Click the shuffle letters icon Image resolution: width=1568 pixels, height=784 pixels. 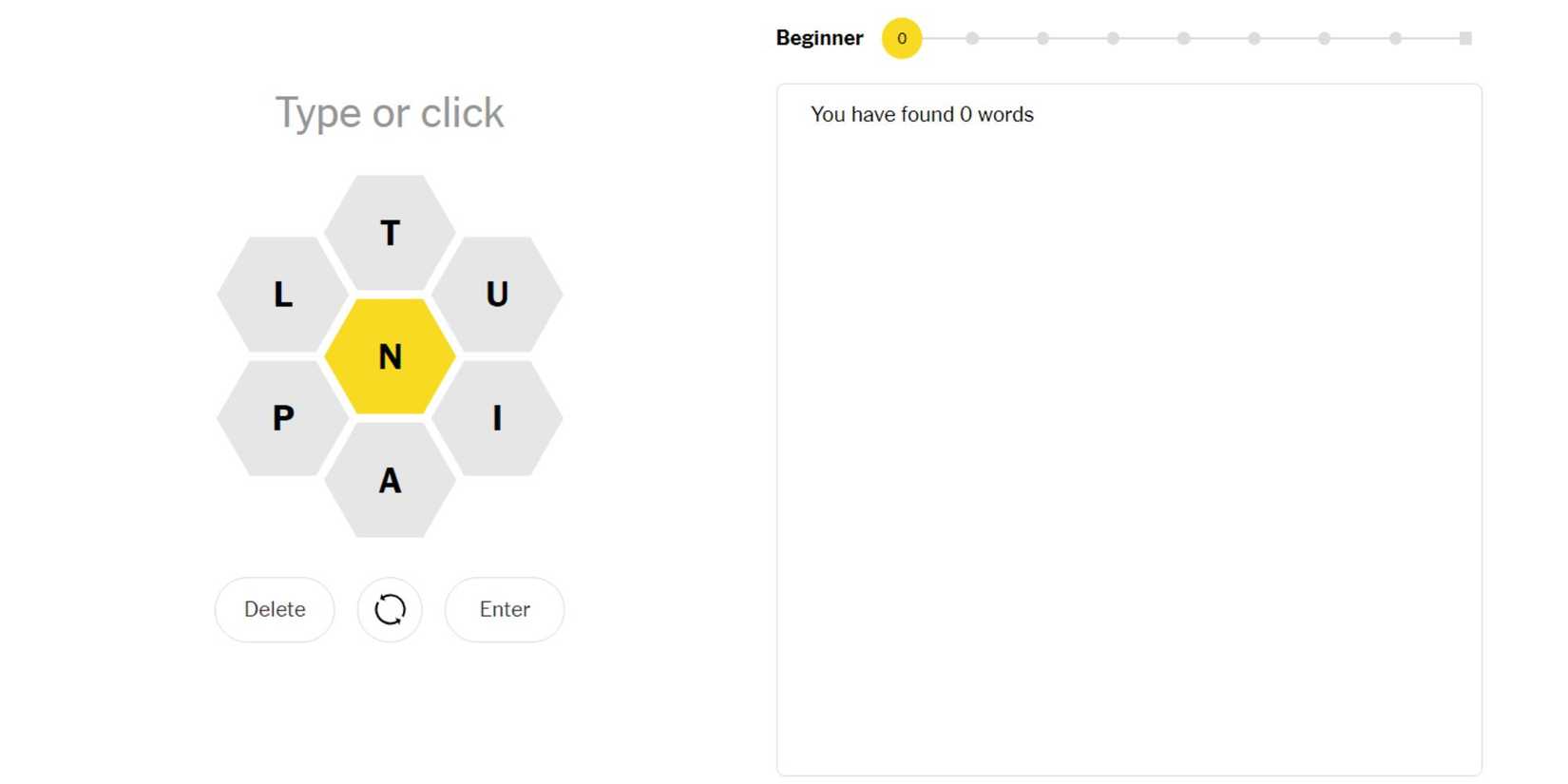pos(390,609)
